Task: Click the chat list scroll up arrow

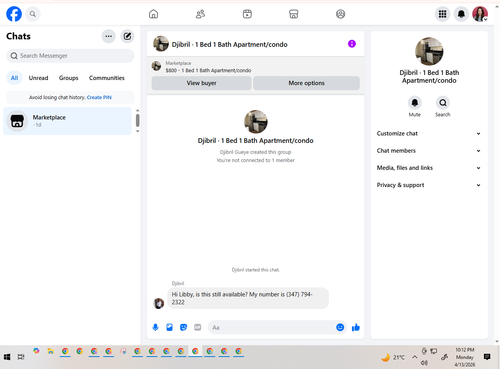Action: click(x=138, y=110)
